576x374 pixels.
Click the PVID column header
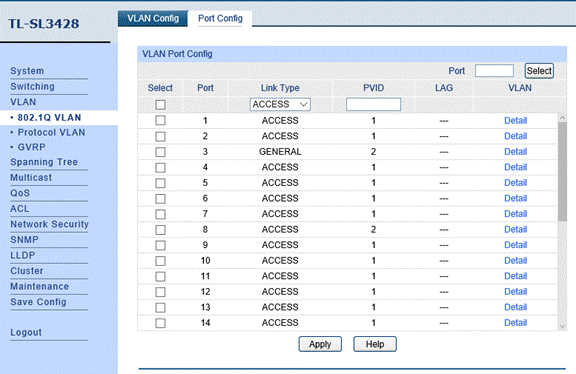373,88
